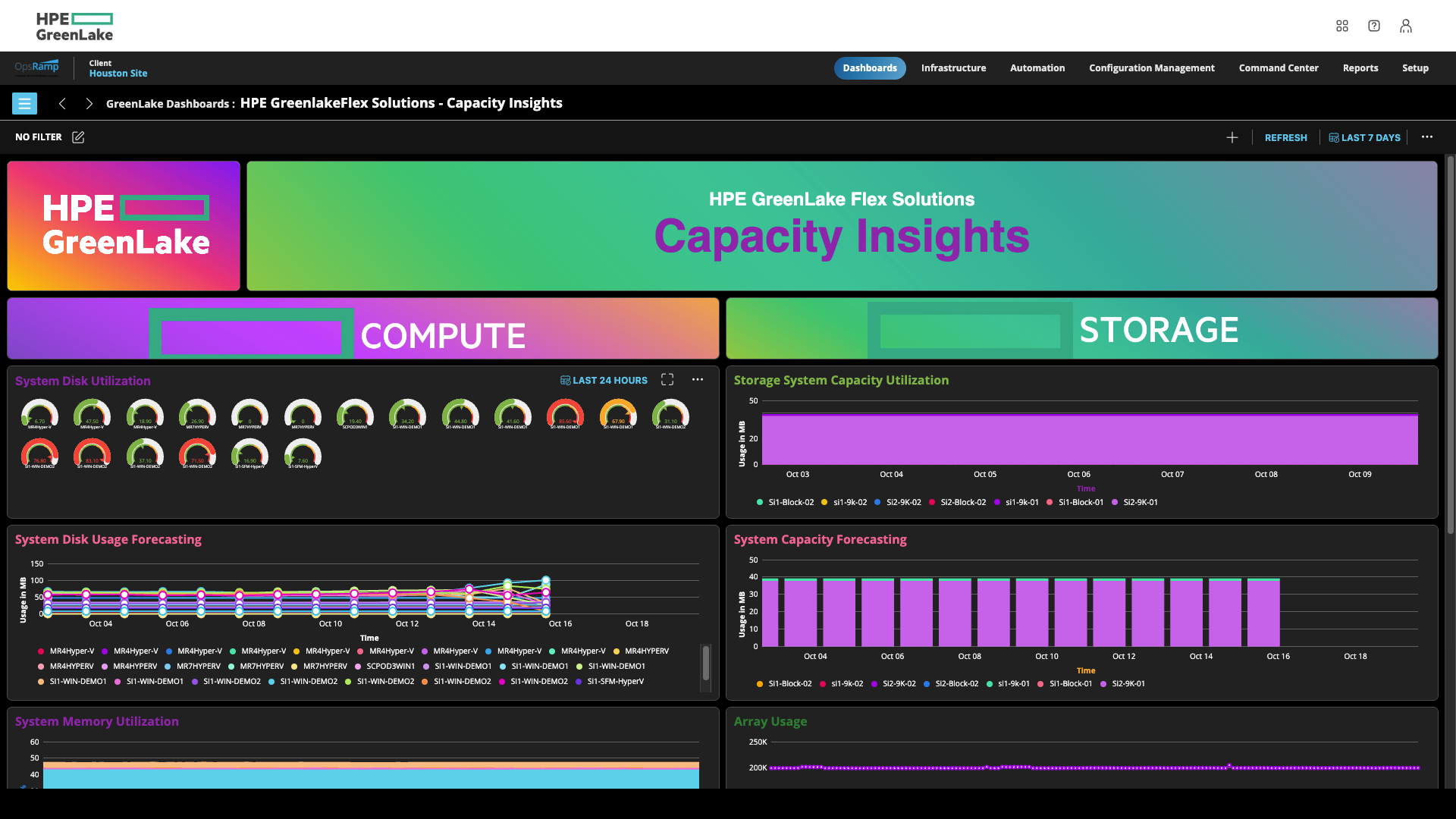This screenshot has width=1456, height=819.
Task: Open the Command Center menu
Action: (x=1279, y=67)
